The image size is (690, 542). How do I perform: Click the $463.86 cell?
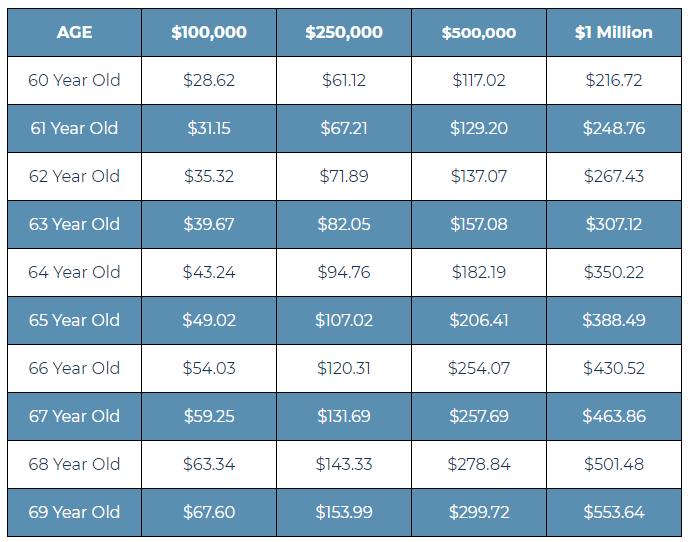tap(614, 416)
